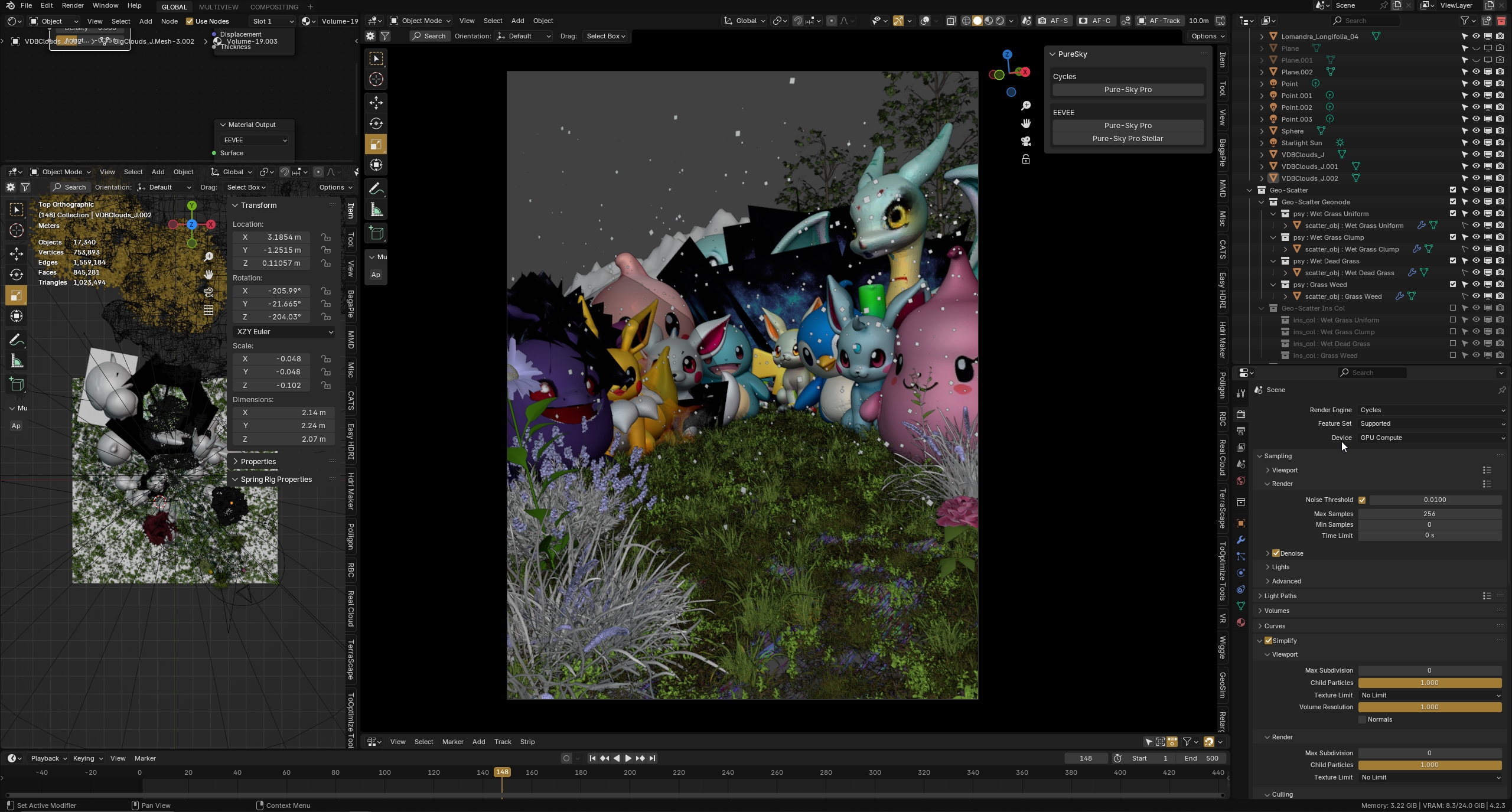This screenshot has height=812, width=1512.
Task: Open the Output properties tab icon
Action: (1241, 431)
